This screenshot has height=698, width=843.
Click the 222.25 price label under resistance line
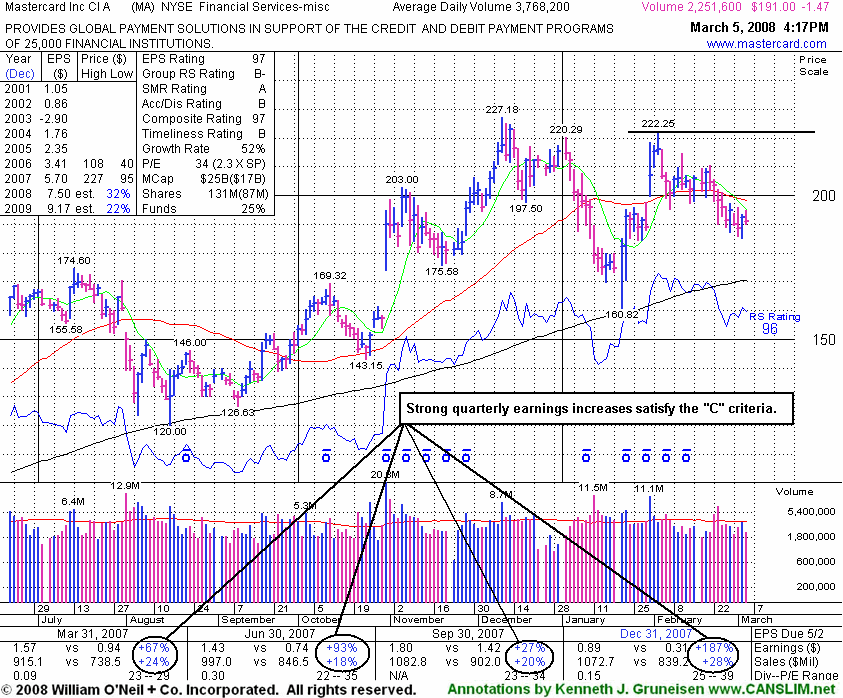658,124
